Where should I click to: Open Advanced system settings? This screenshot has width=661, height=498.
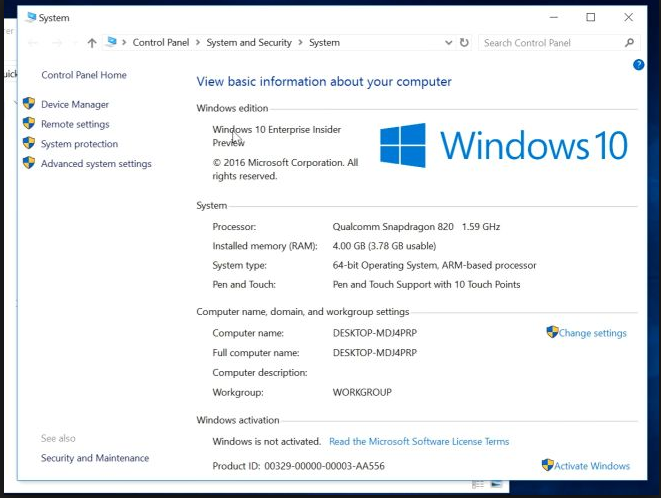96,164
